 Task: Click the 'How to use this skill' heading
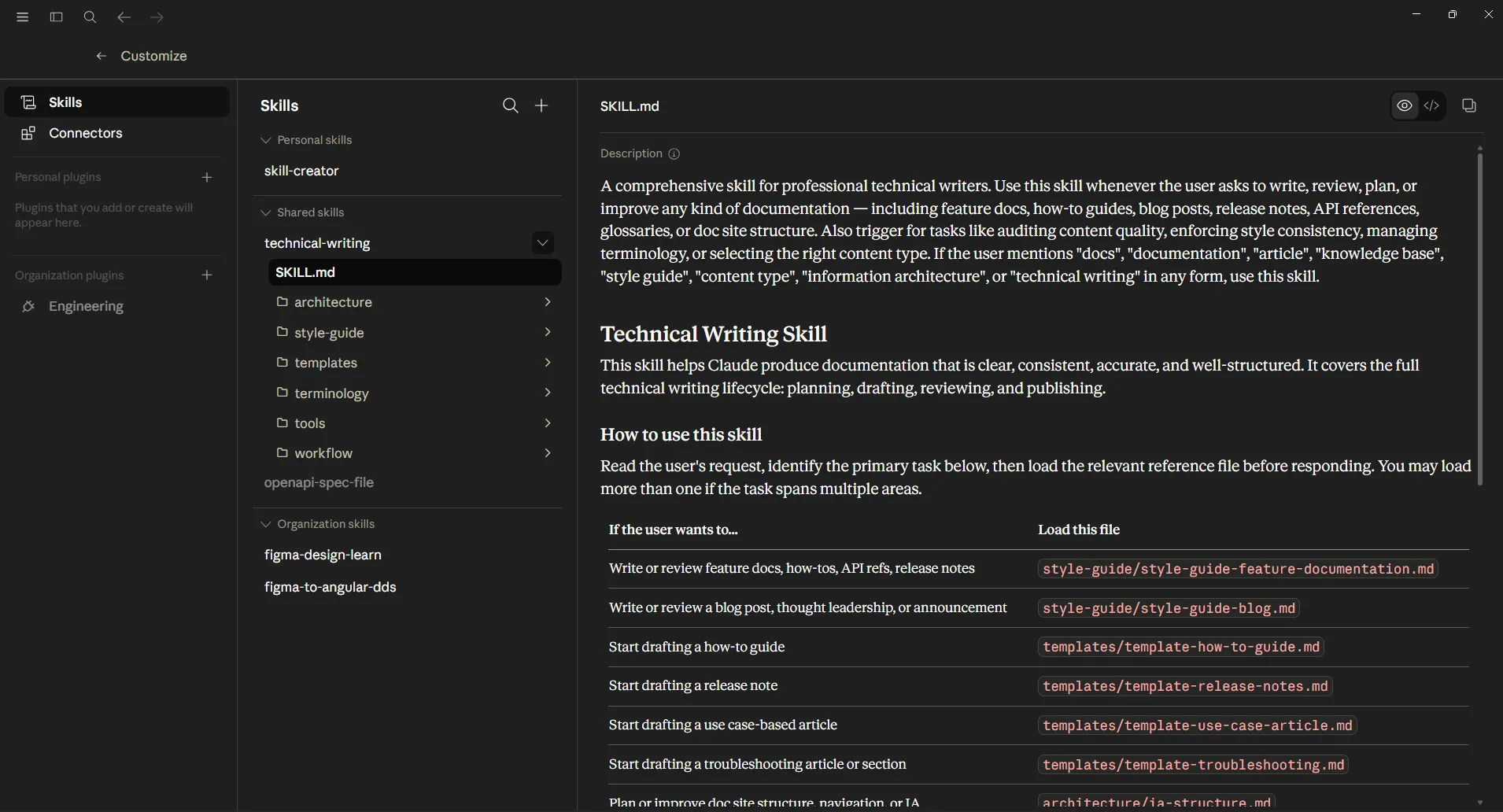[681, 435]
